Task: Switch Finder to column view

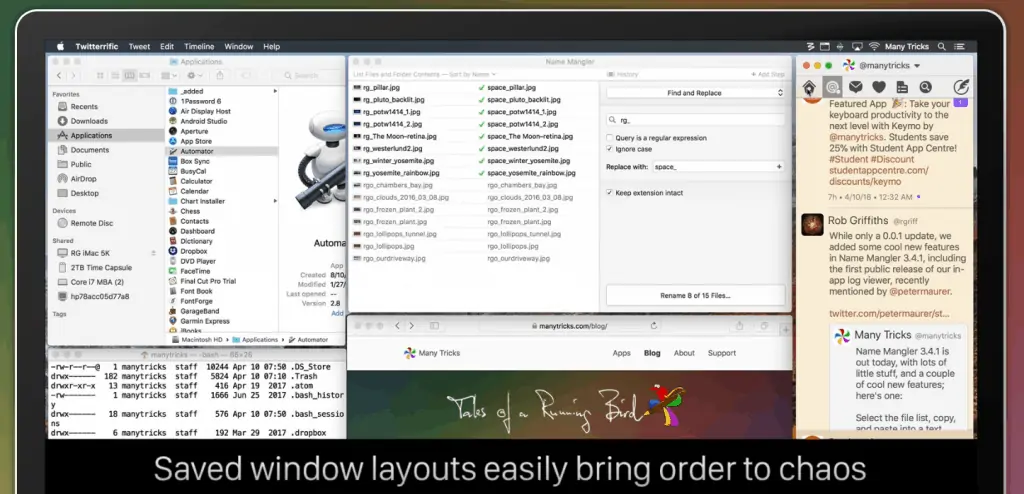Action: 130,76
